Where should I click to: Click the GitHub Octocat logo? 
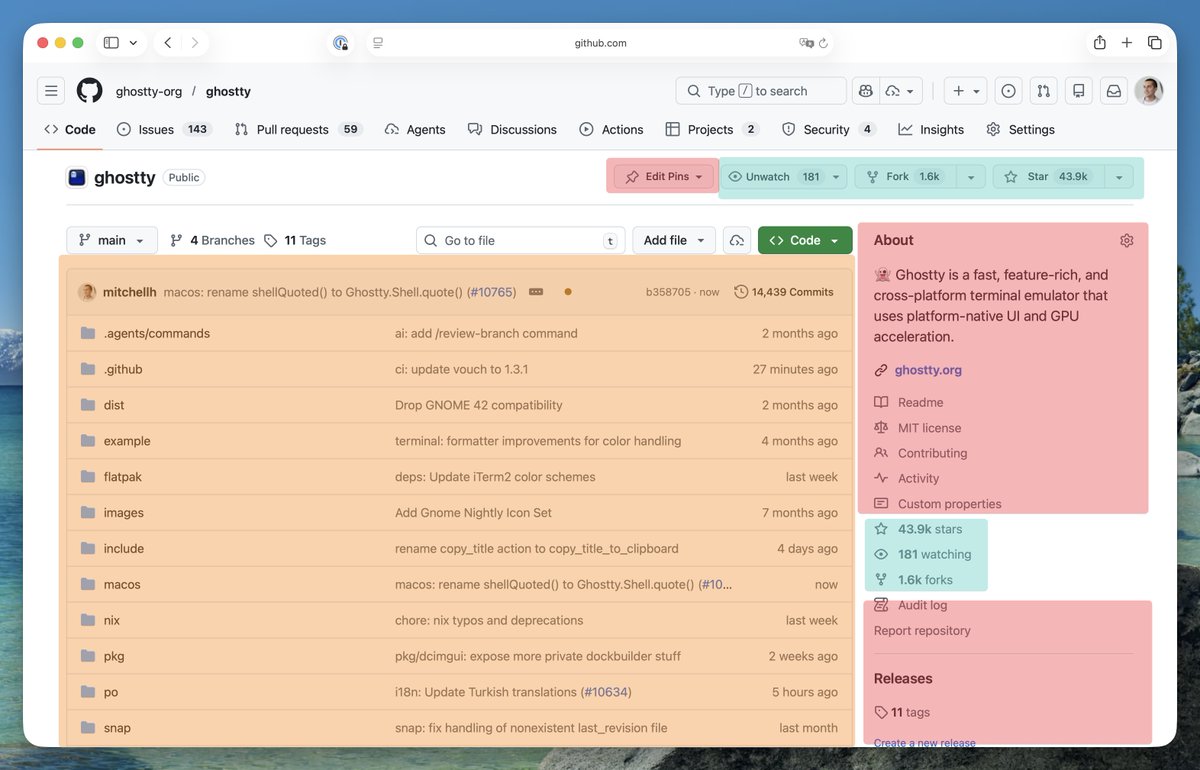coord(90,91)
